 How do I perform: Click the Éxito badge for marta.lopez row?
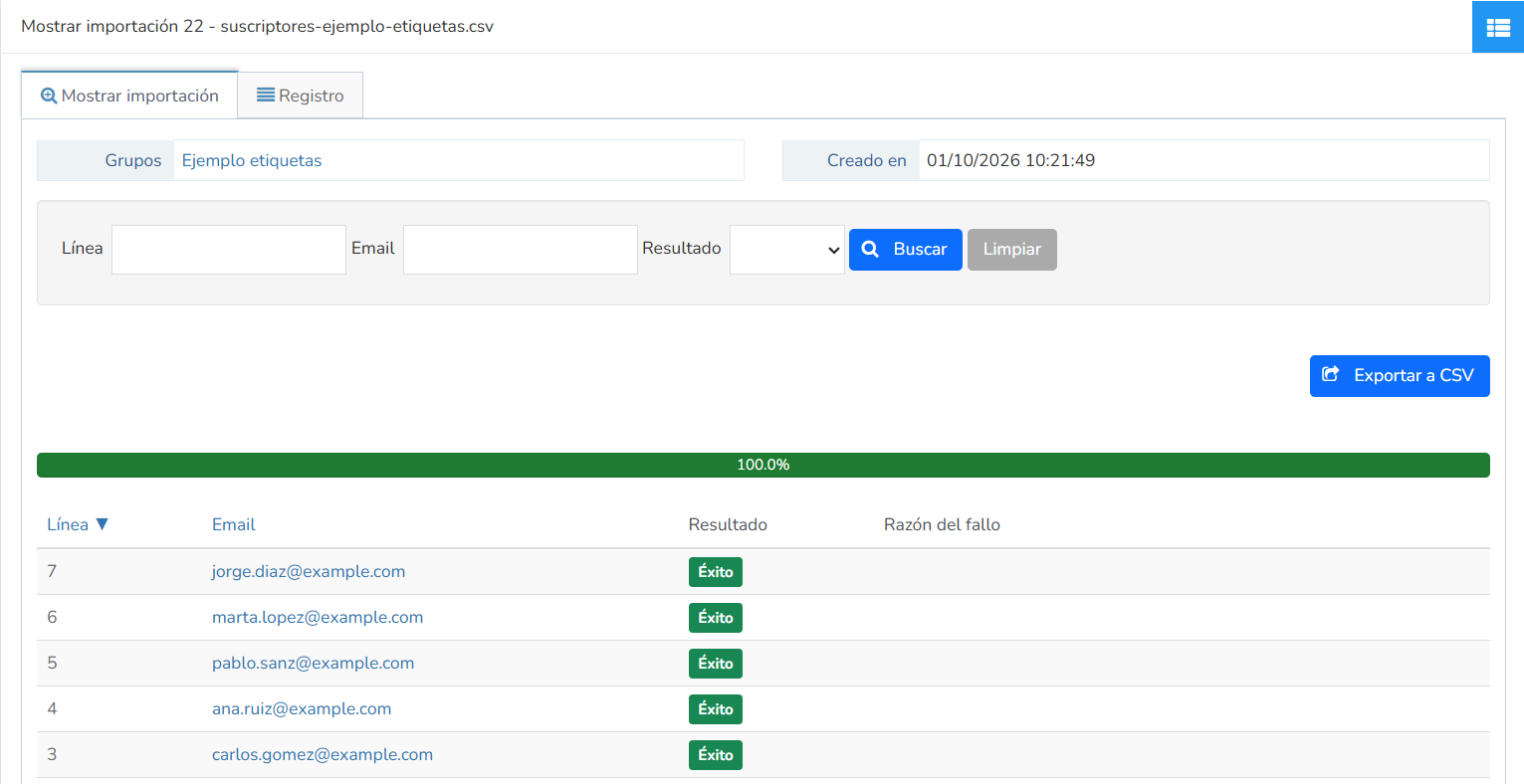(716, 618)
